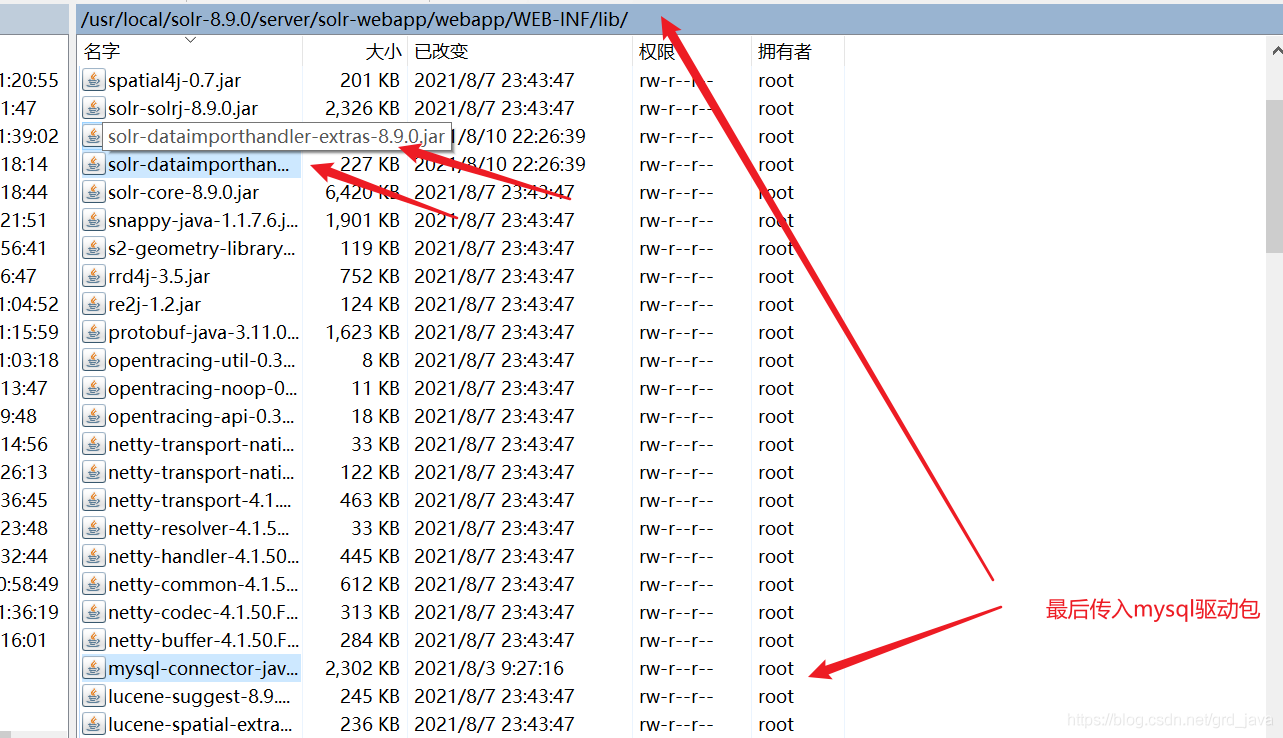Select the netty-codec-4.1.50 jar icon
Screen dimensions: 1283x738
coord(94,612)
